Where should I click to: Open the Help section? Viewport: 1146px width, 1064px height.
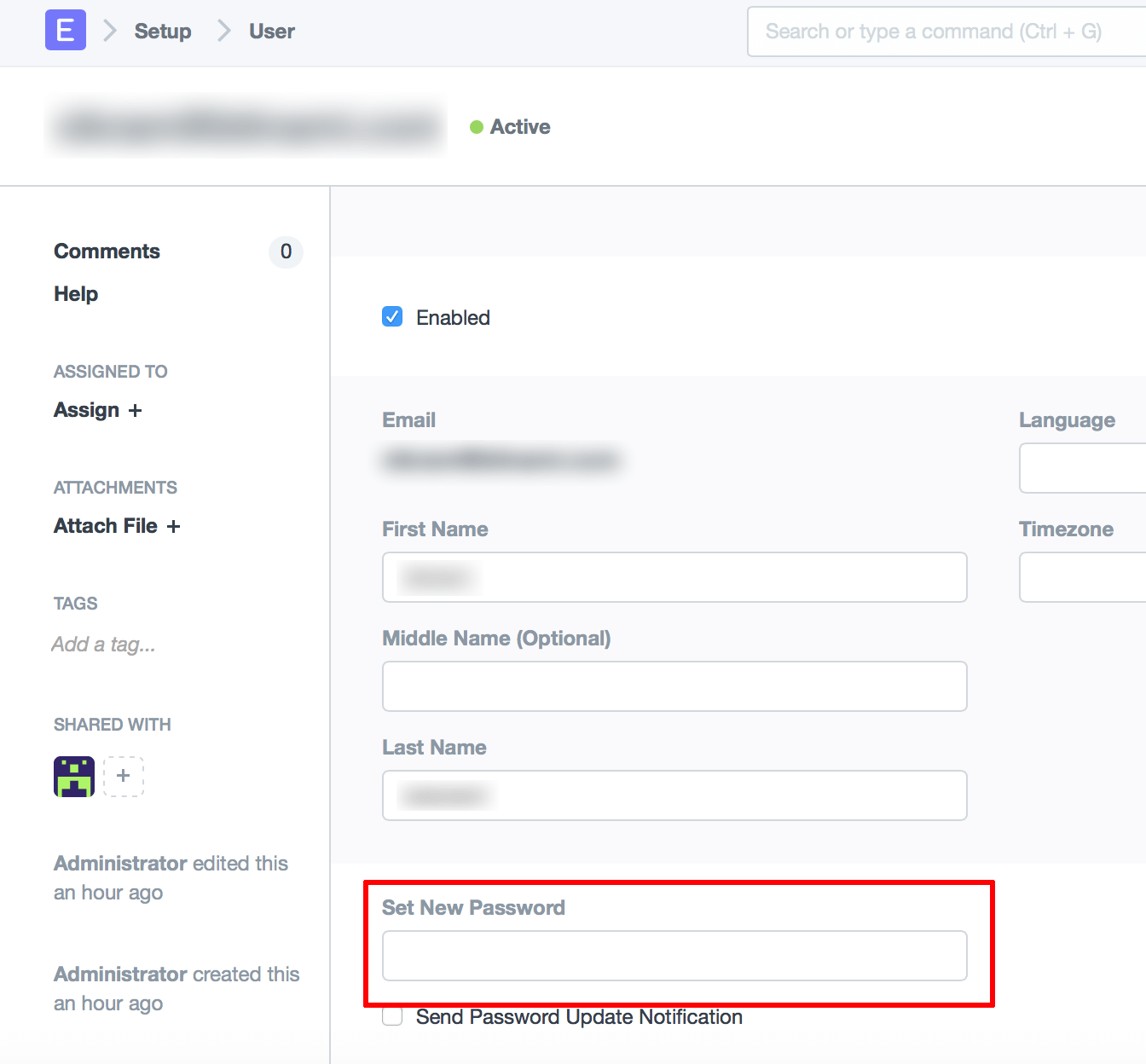pos(75,293)
